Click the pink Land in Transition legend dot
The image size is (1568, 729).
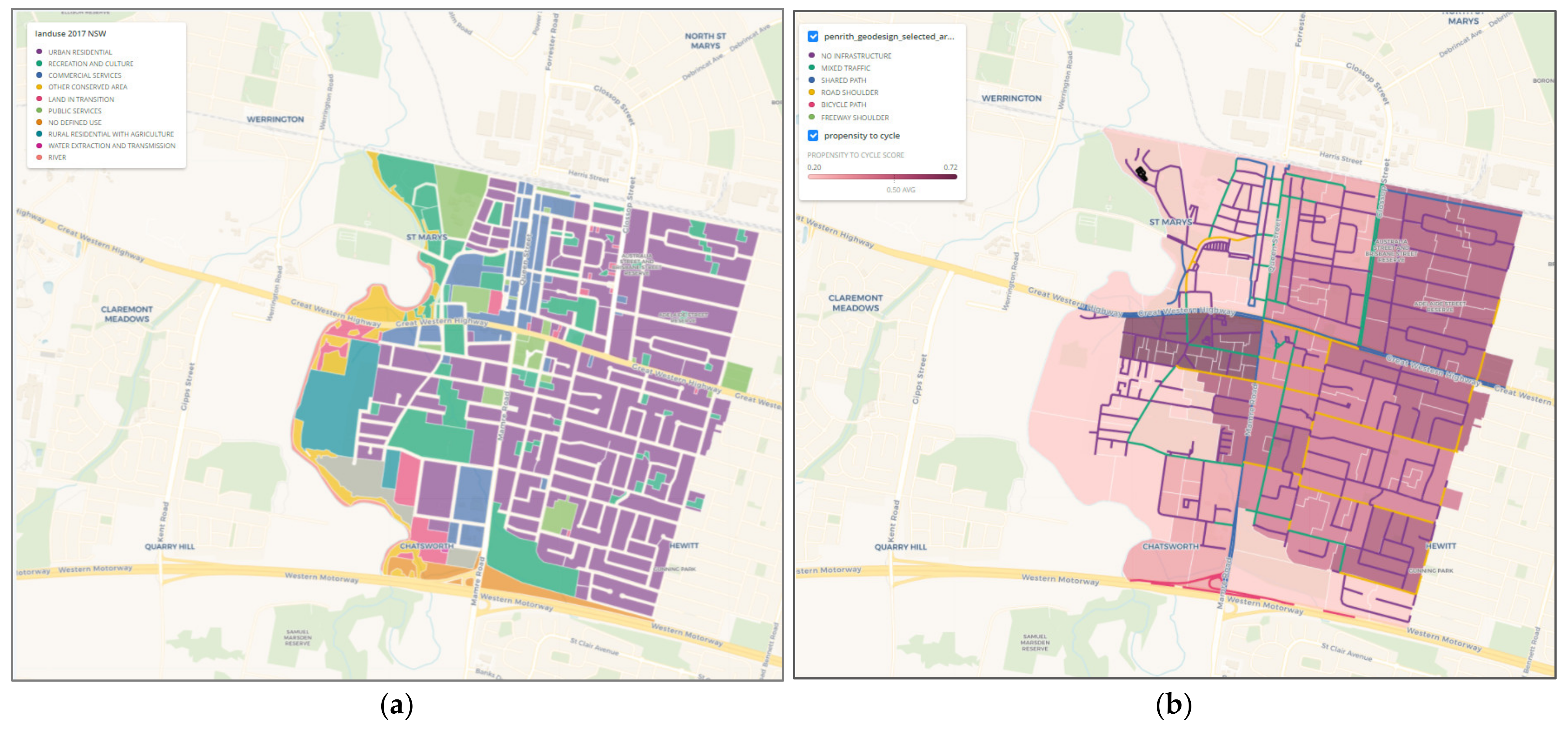coord(40,99)
